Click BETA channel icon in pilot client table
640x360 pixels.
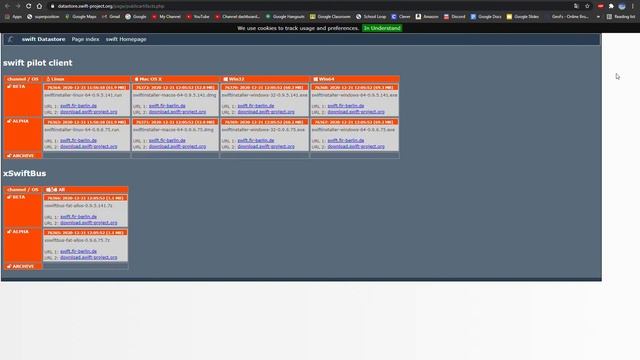(x=9, y=87)
